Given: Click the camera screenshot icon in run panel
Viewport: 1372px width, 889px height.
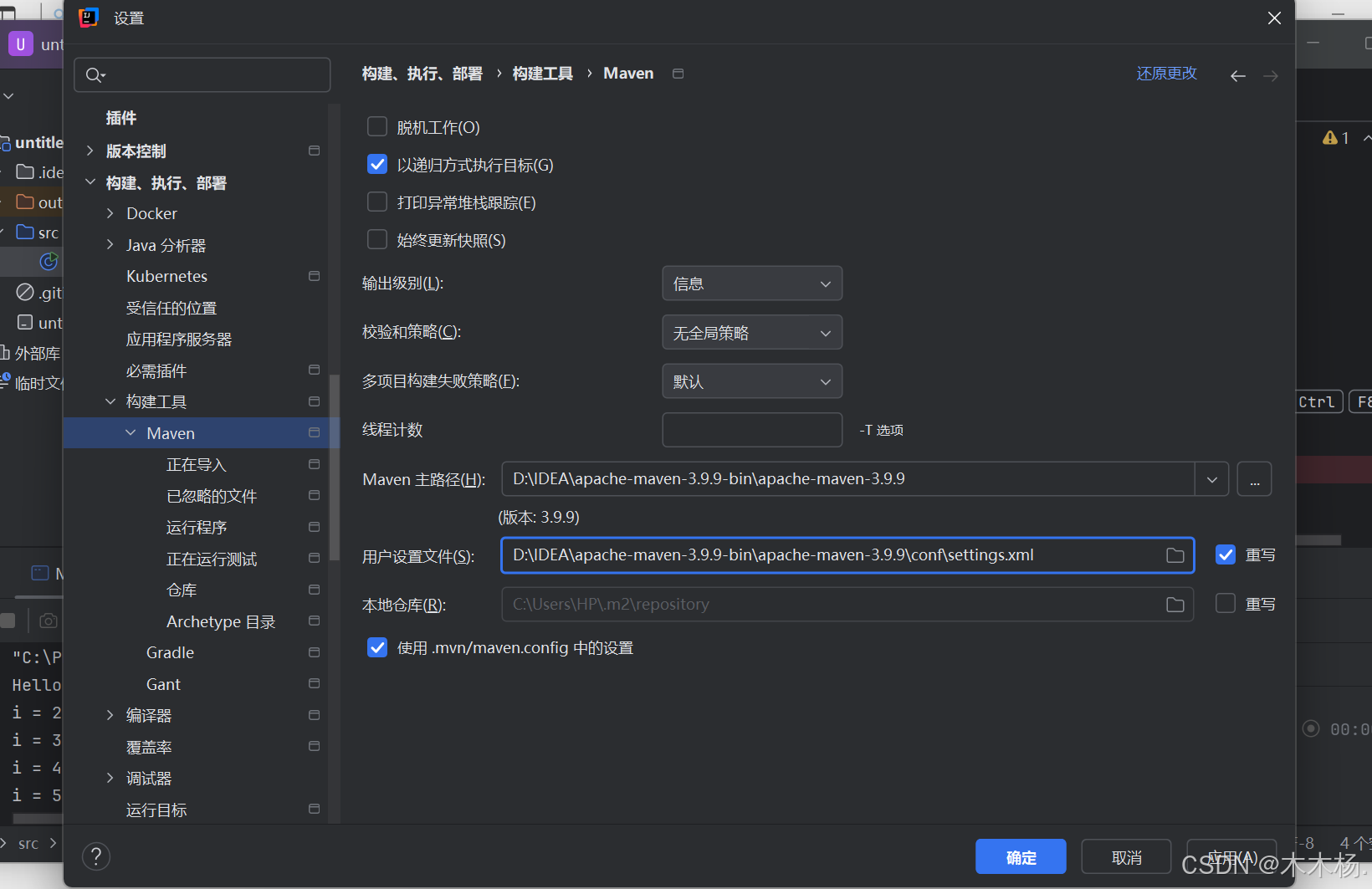Looking at the screenshot, I should pyautogui.click(x=49, y=621).
